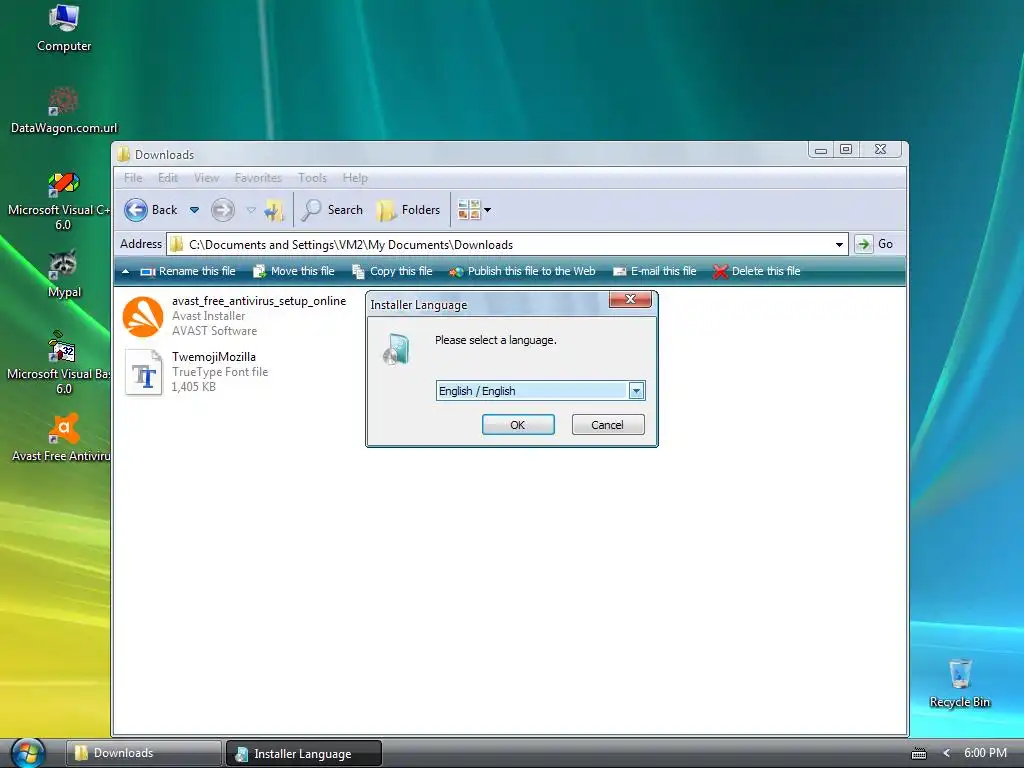Select the English / English language field
Image resolution: width=1024 pixels, height=768 pixels.
(x=540, y=391)
